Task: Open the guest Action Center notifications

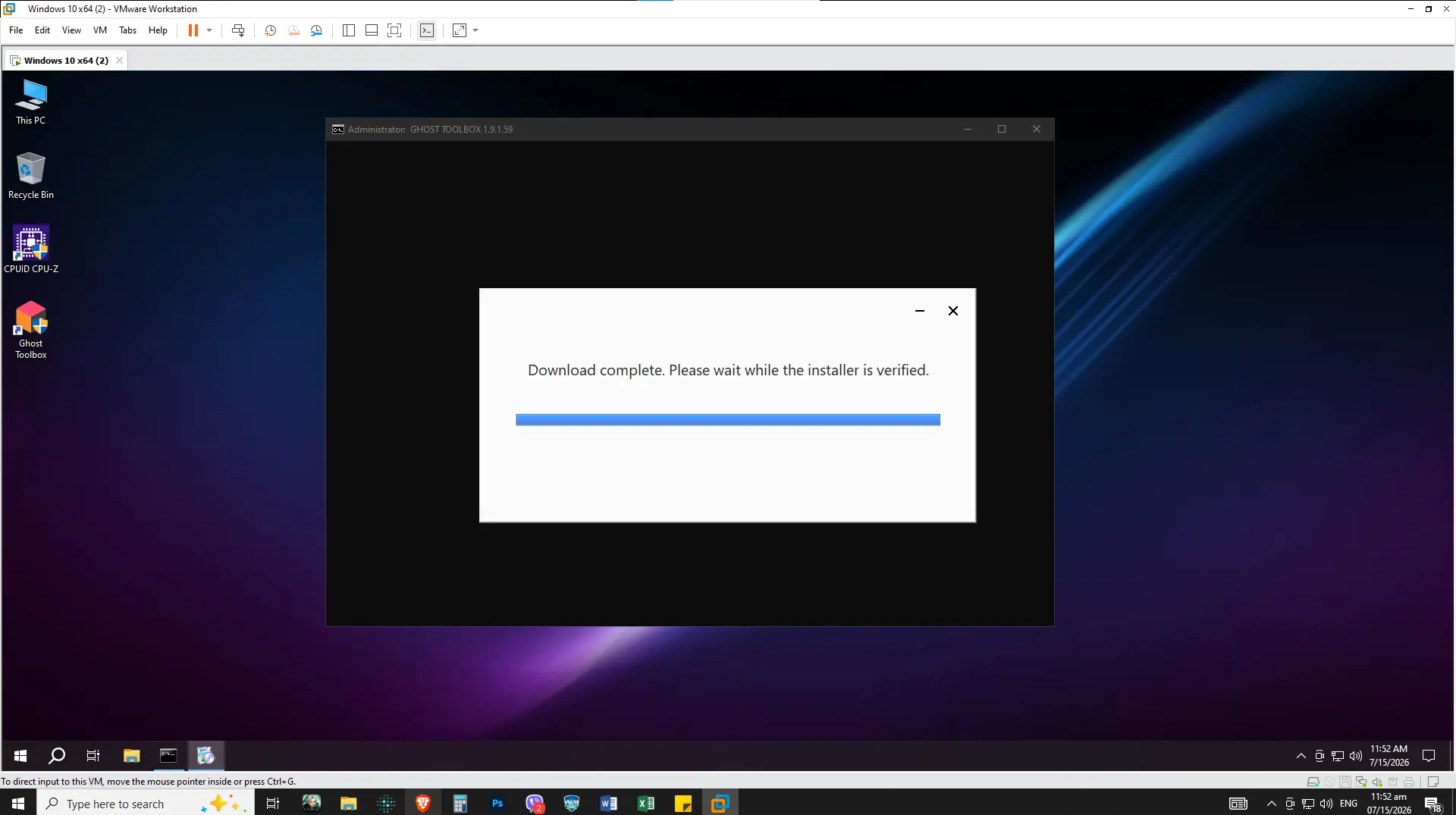Action: coord(1429,756)
